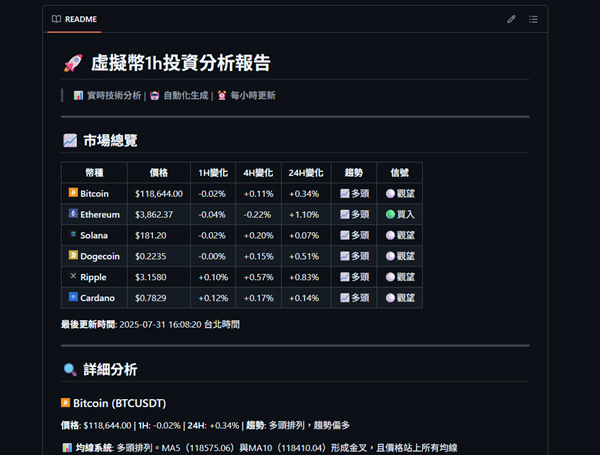This screenshot has height=455, width=600.
Task: Click the Bitcoin (BTCUSDT) subsection heading
Action: (x=119, y=403)
